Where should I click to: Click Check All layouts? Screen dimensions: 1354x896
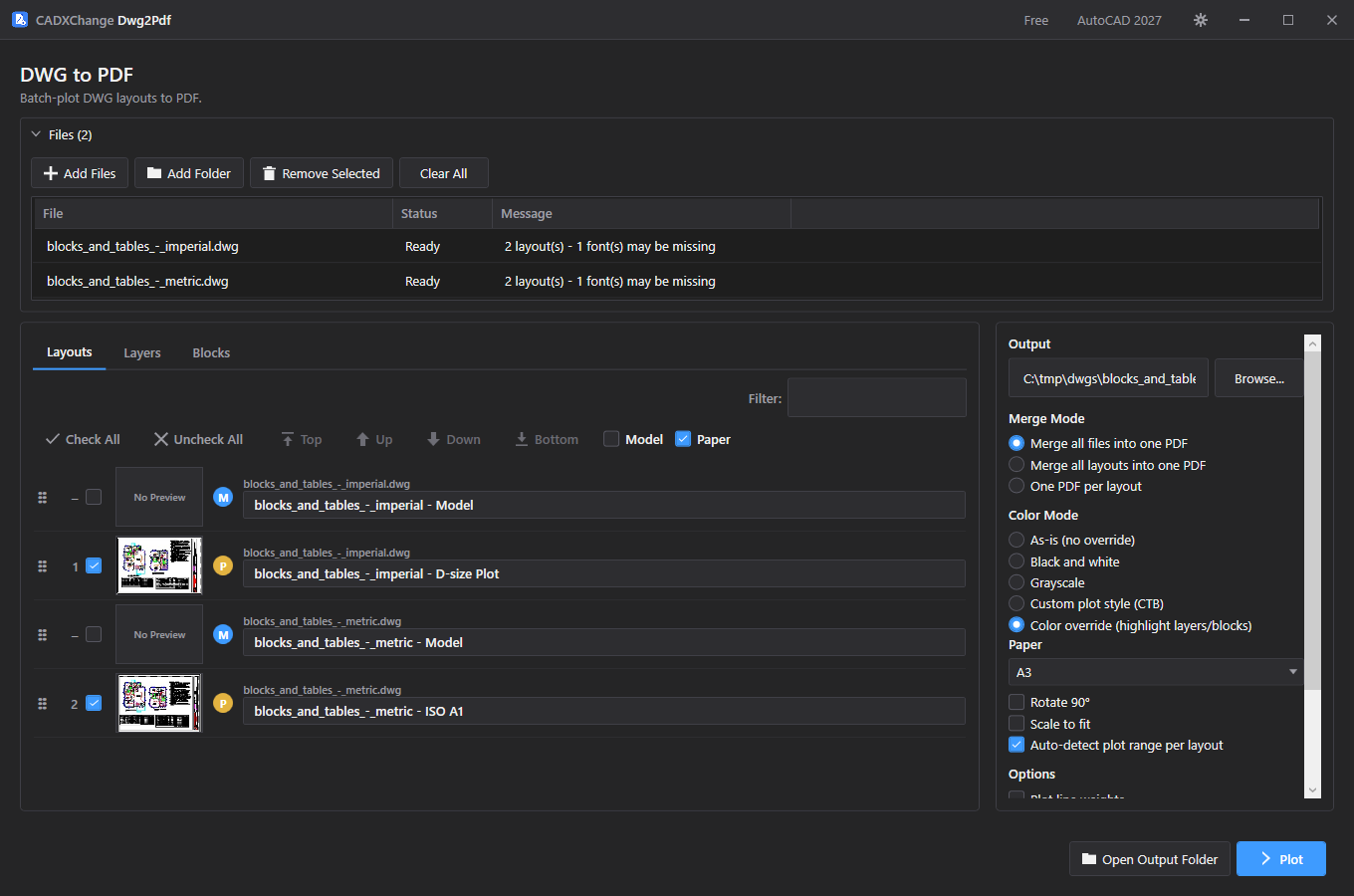[x=83, y=439]
